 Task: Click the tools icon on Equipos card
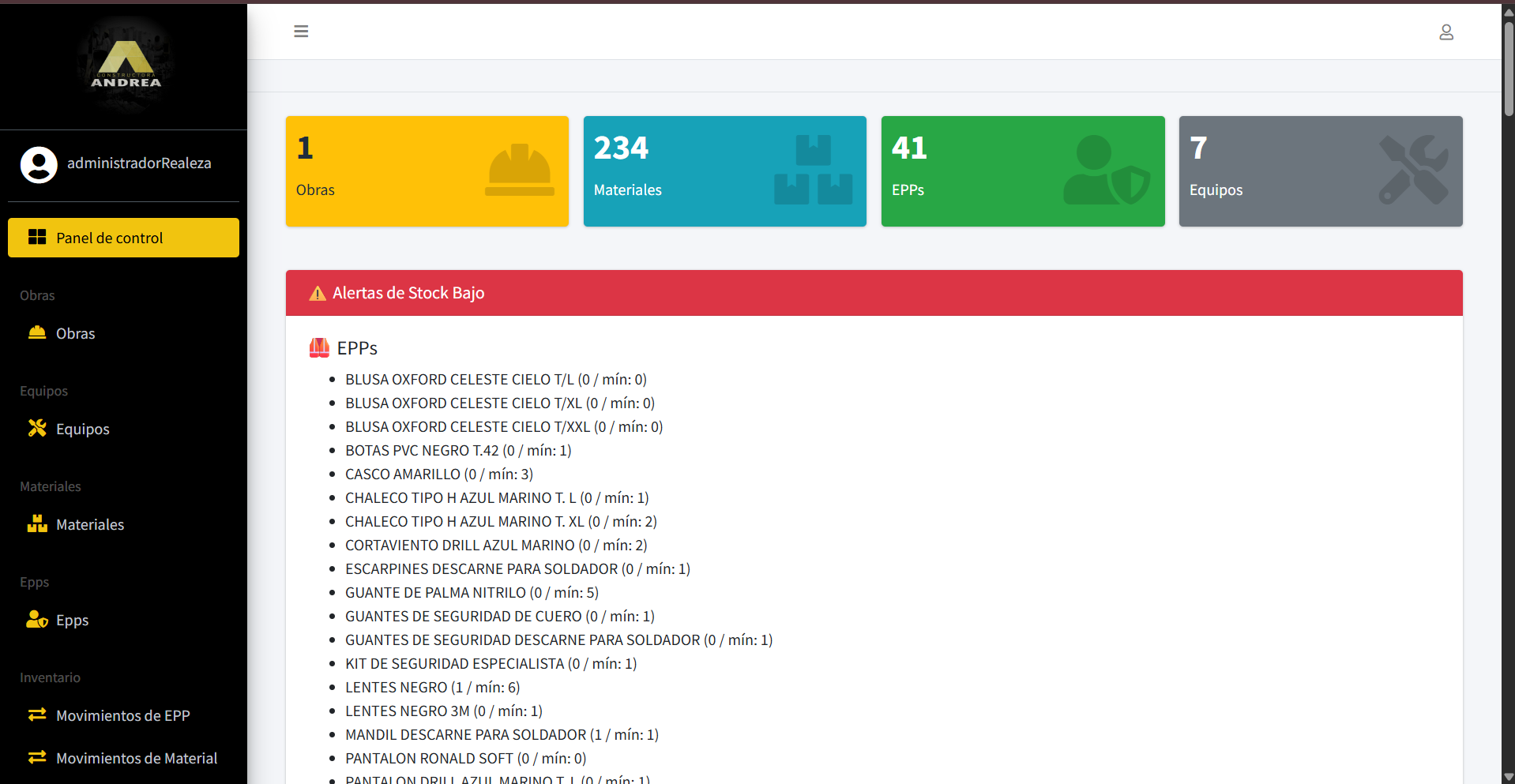pyautogui.click(x=1410, y=167)
